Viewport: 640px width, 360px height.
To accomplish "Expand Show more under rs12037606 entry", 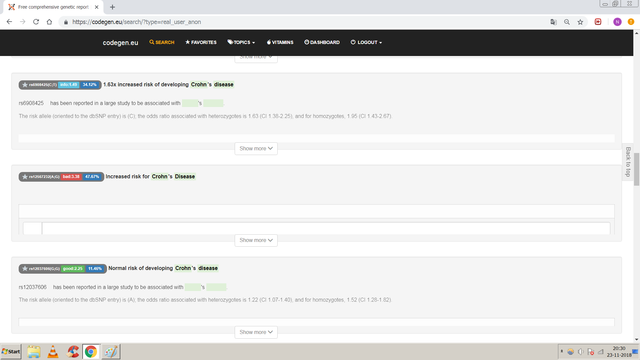I will [x=256, y=332].
